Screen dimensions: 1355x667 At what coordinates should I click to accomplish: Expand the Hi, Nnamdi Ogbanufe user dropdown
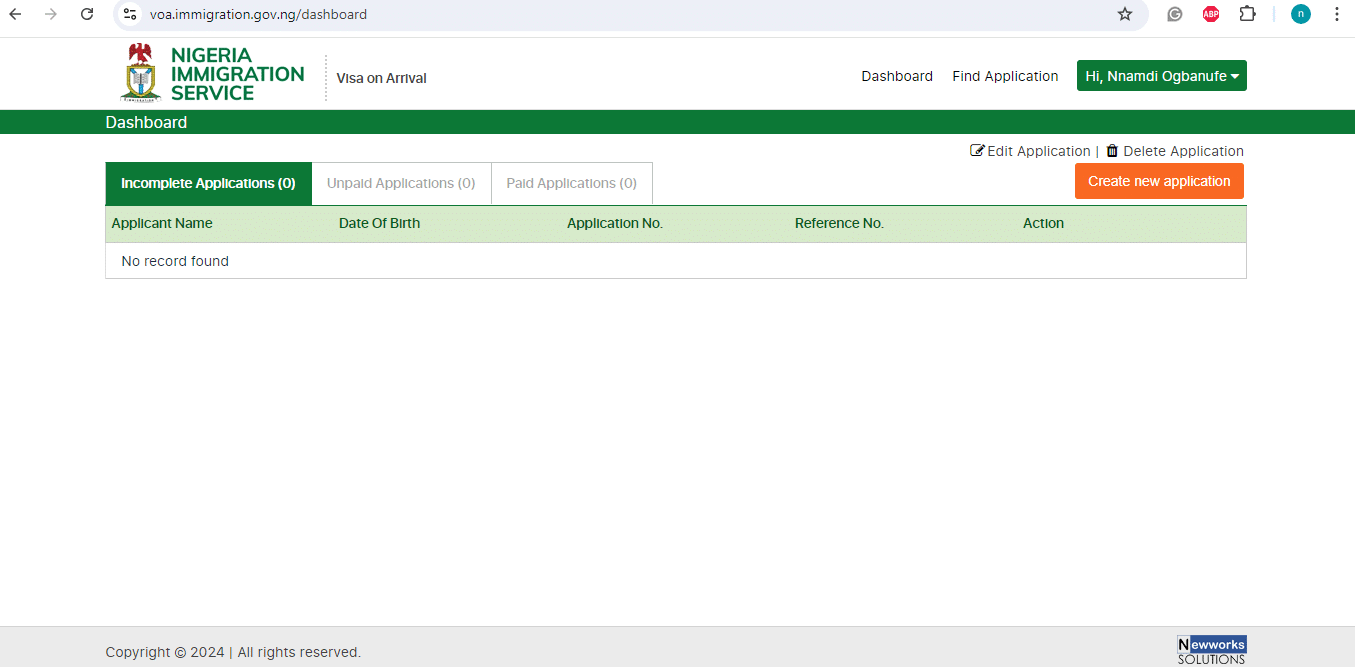(x=1162, y=76)
